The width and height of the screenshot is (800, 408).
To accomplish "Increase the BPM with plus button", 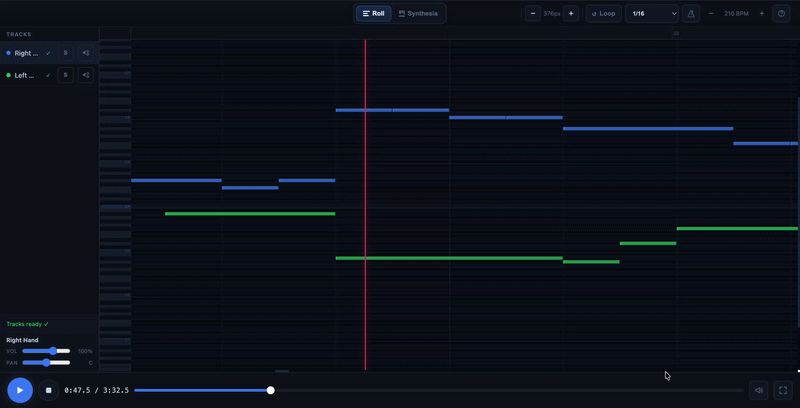I will 762,14.
